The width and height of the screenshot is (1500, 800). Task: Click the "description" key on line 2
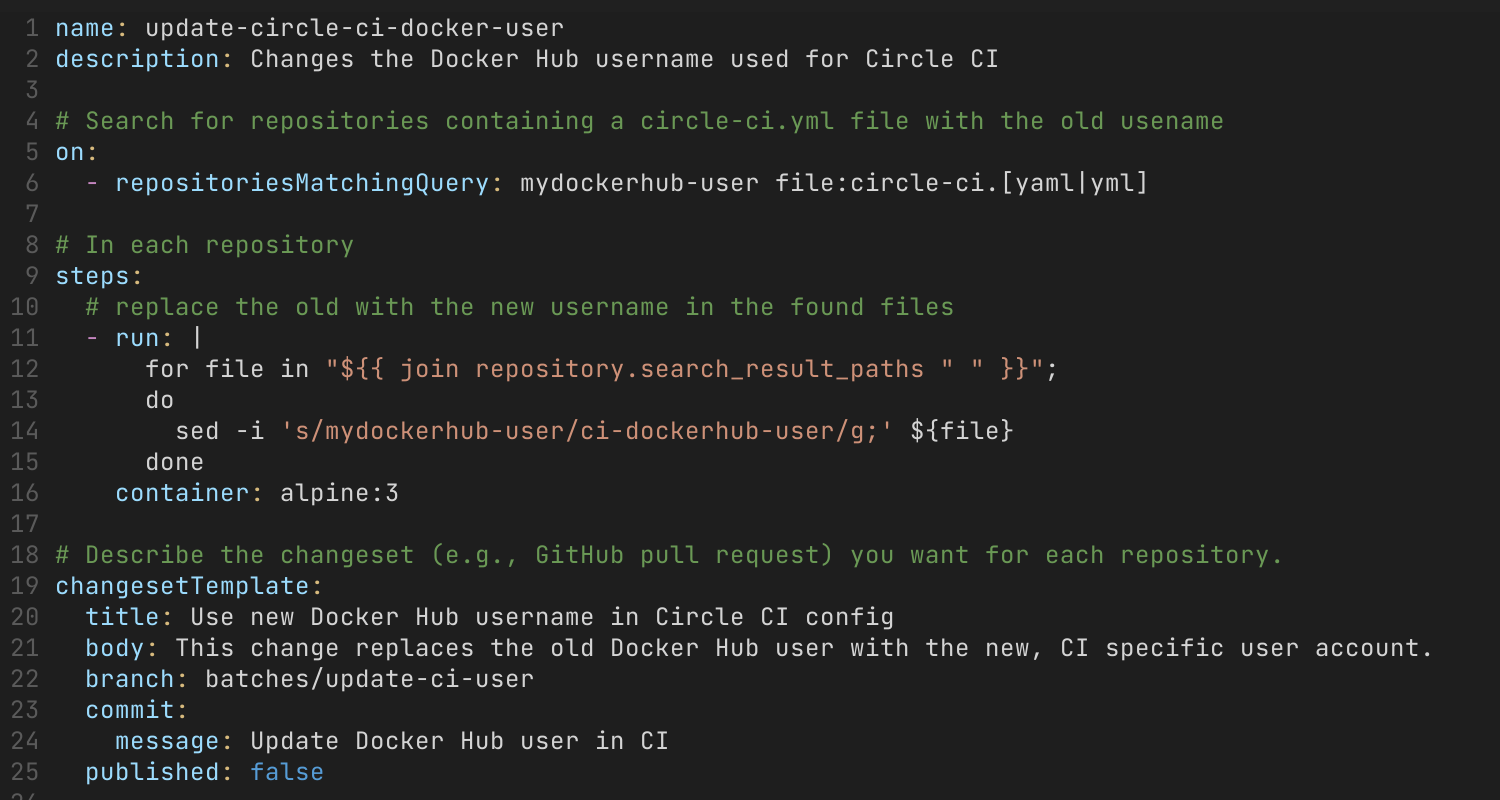(x=137, y=59)
